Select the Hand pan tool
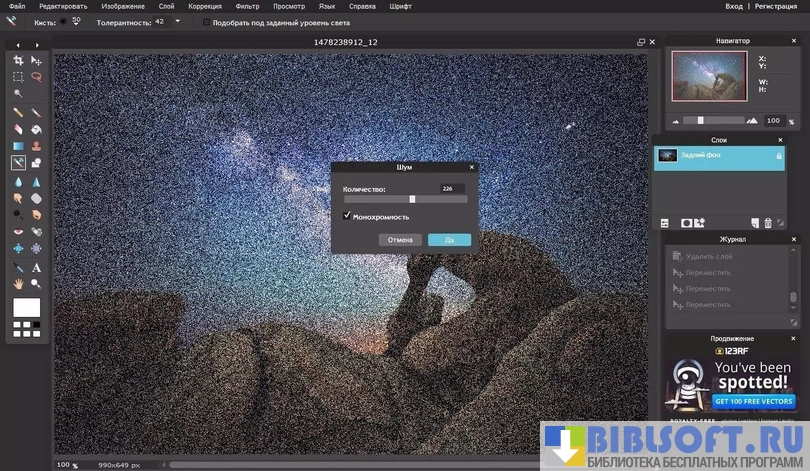The image size is (810, 471). [18, 284]
